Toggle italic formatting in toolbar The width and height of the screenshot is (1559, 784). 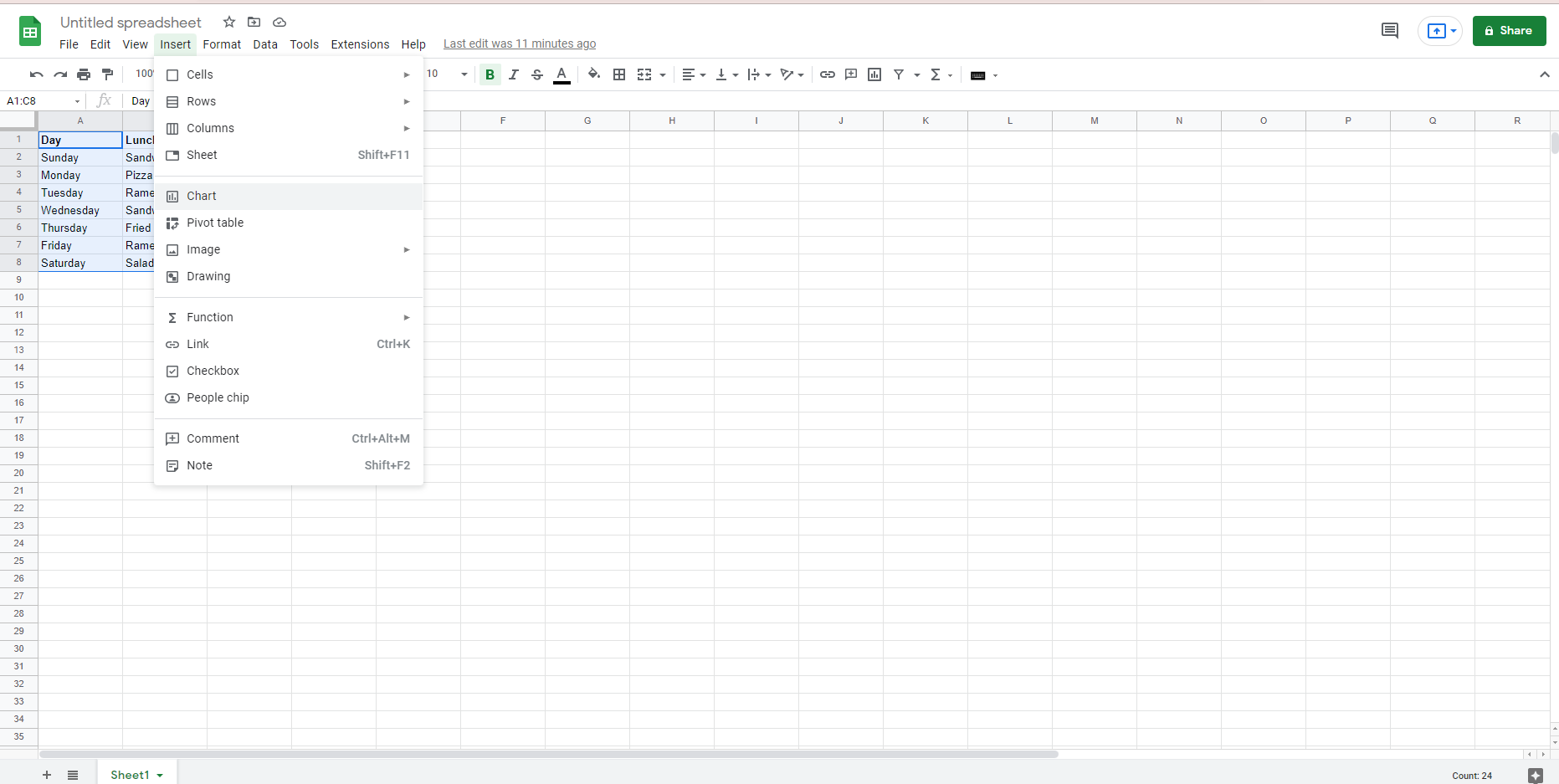(x=514, y=74)
